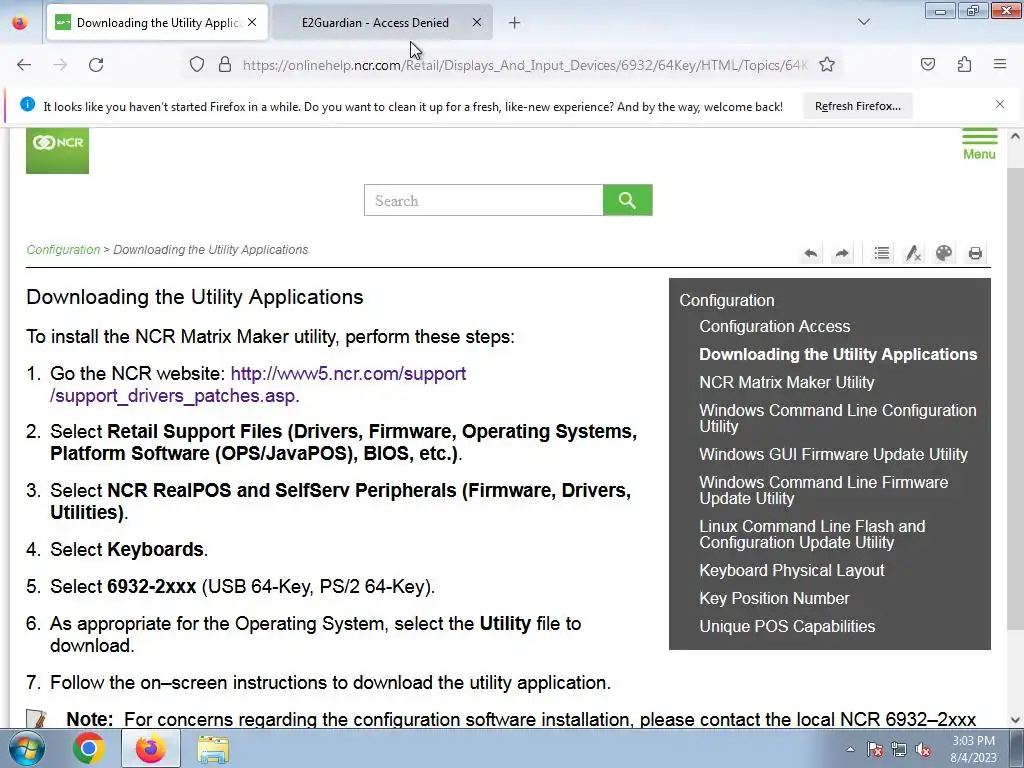Image resolution: width=1024 pixels, height=768 pixels.
Task: Click the Action Center flag icon
Action: tap(875, 750)
